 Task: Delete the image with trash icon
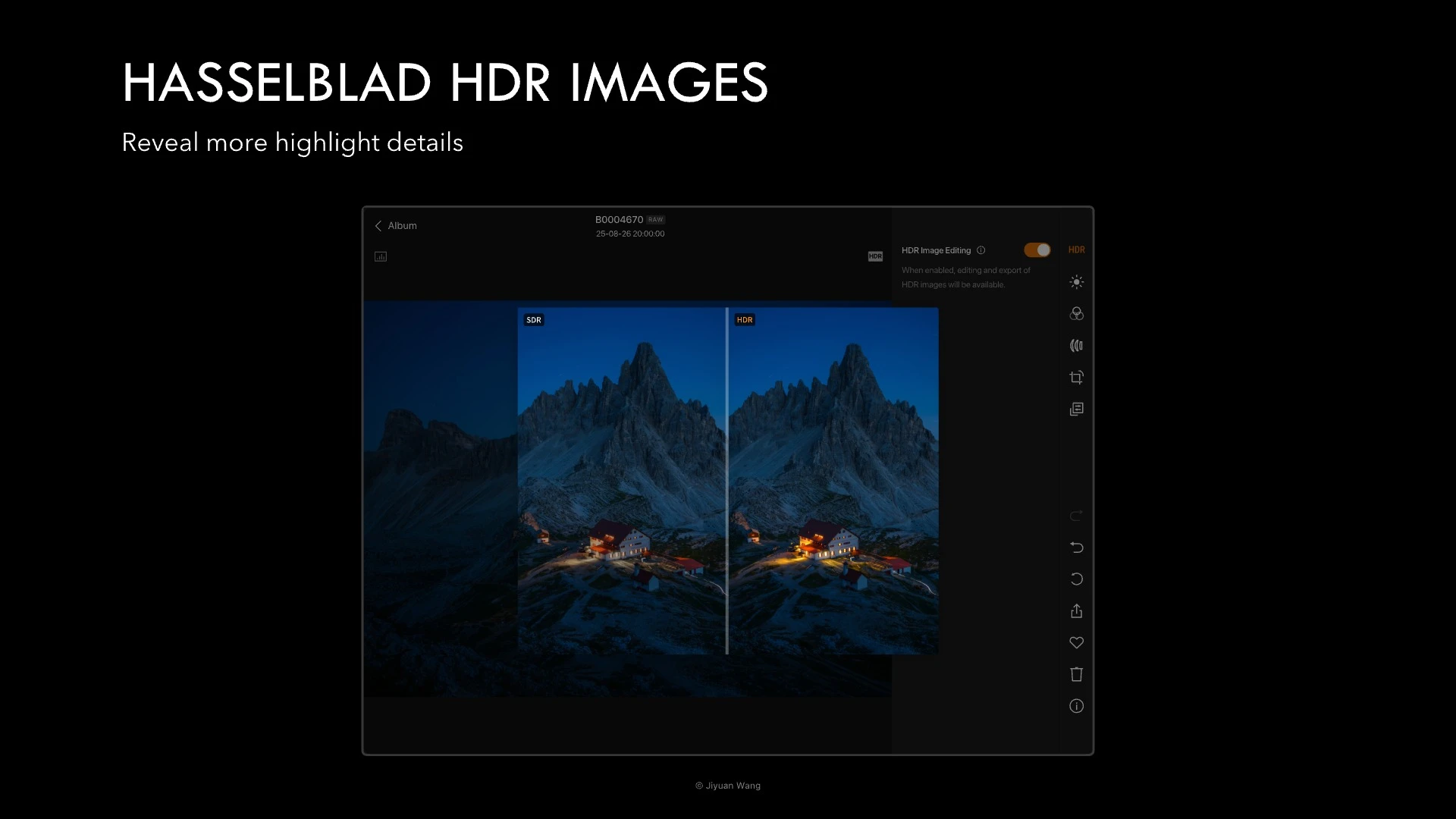click(x=1076, y=674)
